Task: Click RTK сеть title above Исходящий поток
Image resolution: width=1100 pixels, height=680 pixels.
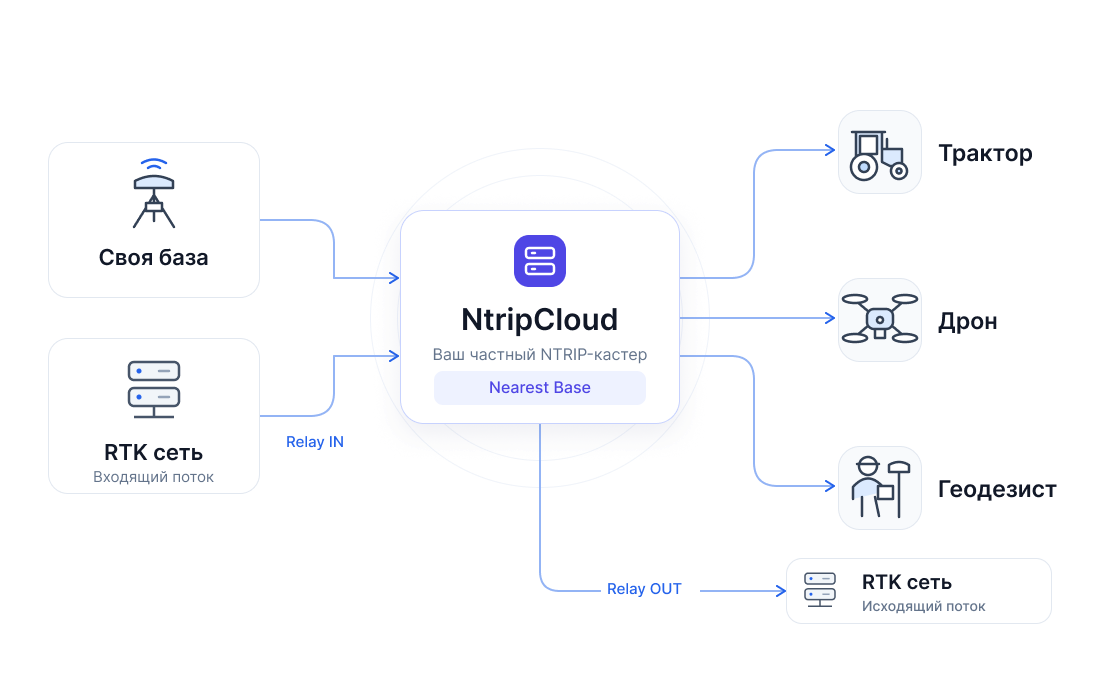Action: (906, 582)
